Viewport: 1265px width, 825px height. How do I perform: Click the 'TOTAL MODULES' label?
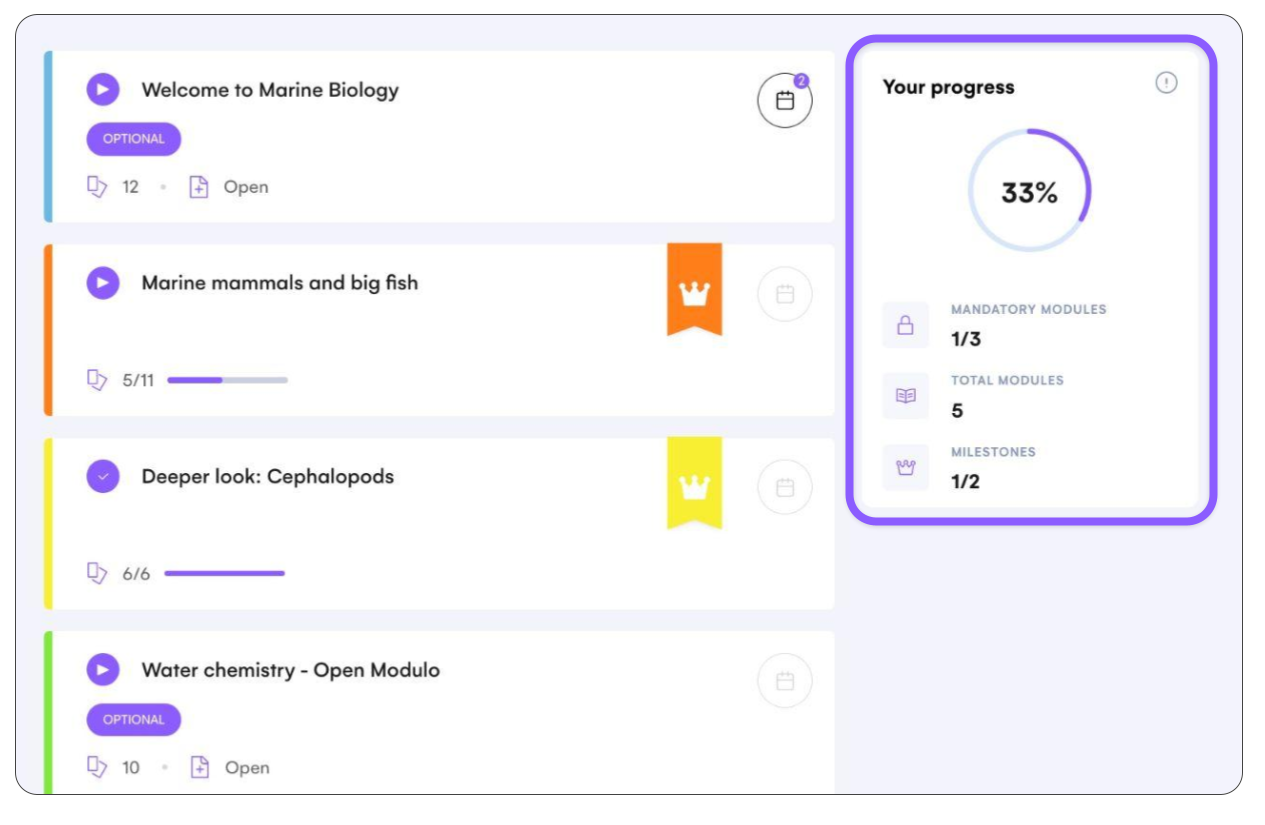click(x=1007, y=380)
